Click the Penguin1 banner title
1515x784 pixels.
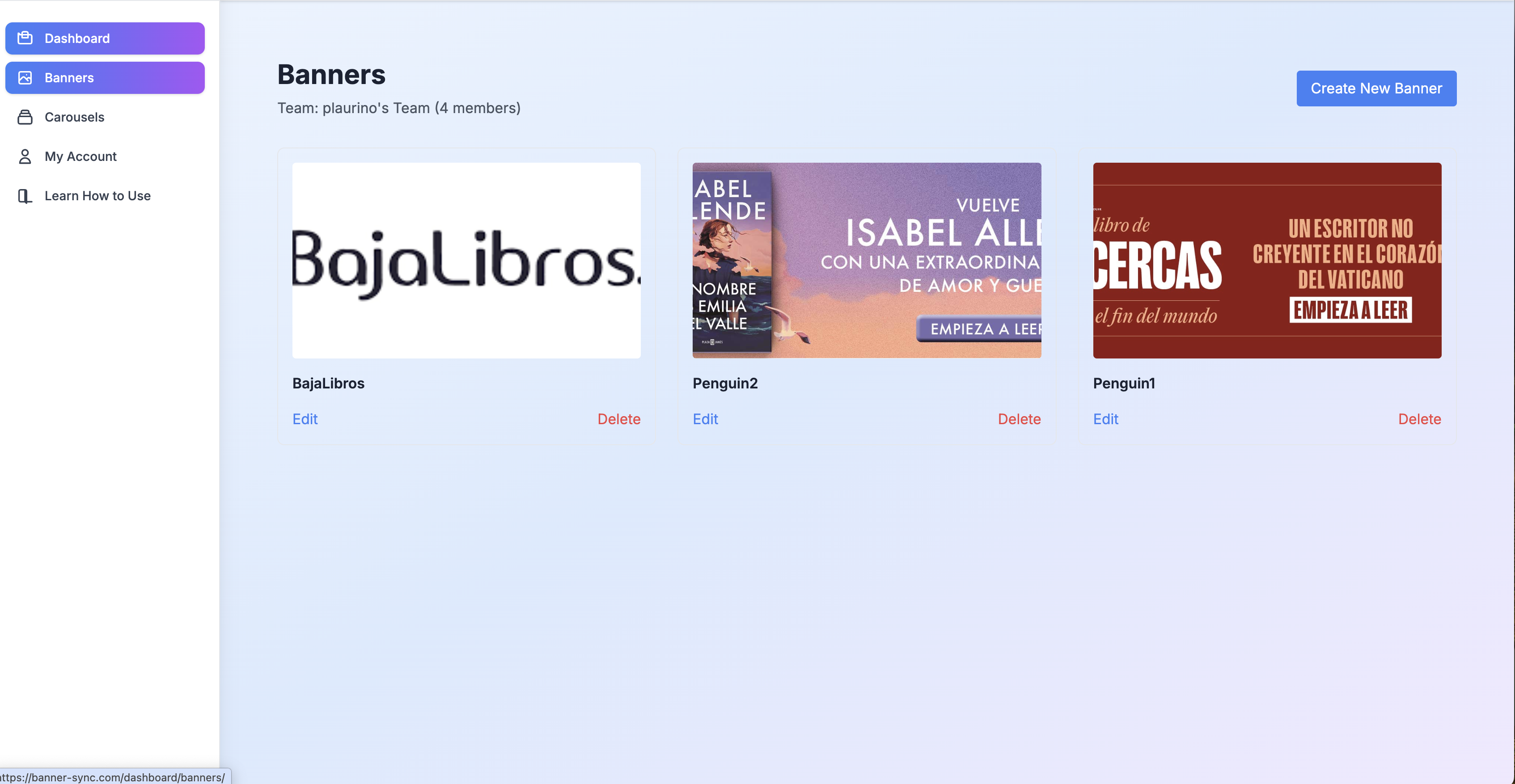[1124, 383]
